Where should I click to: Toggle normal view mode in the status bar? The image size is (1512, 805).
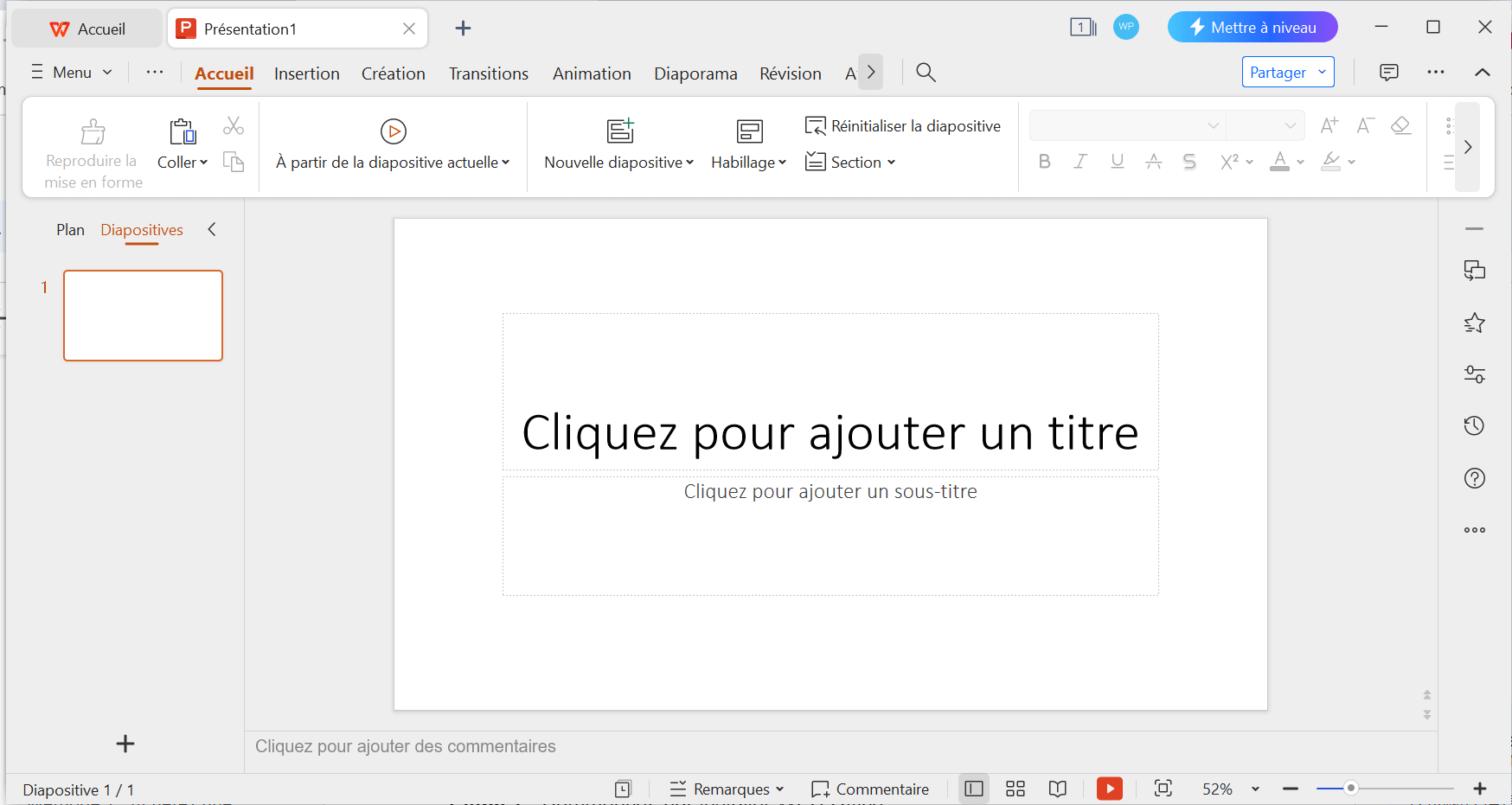[974, 789]
